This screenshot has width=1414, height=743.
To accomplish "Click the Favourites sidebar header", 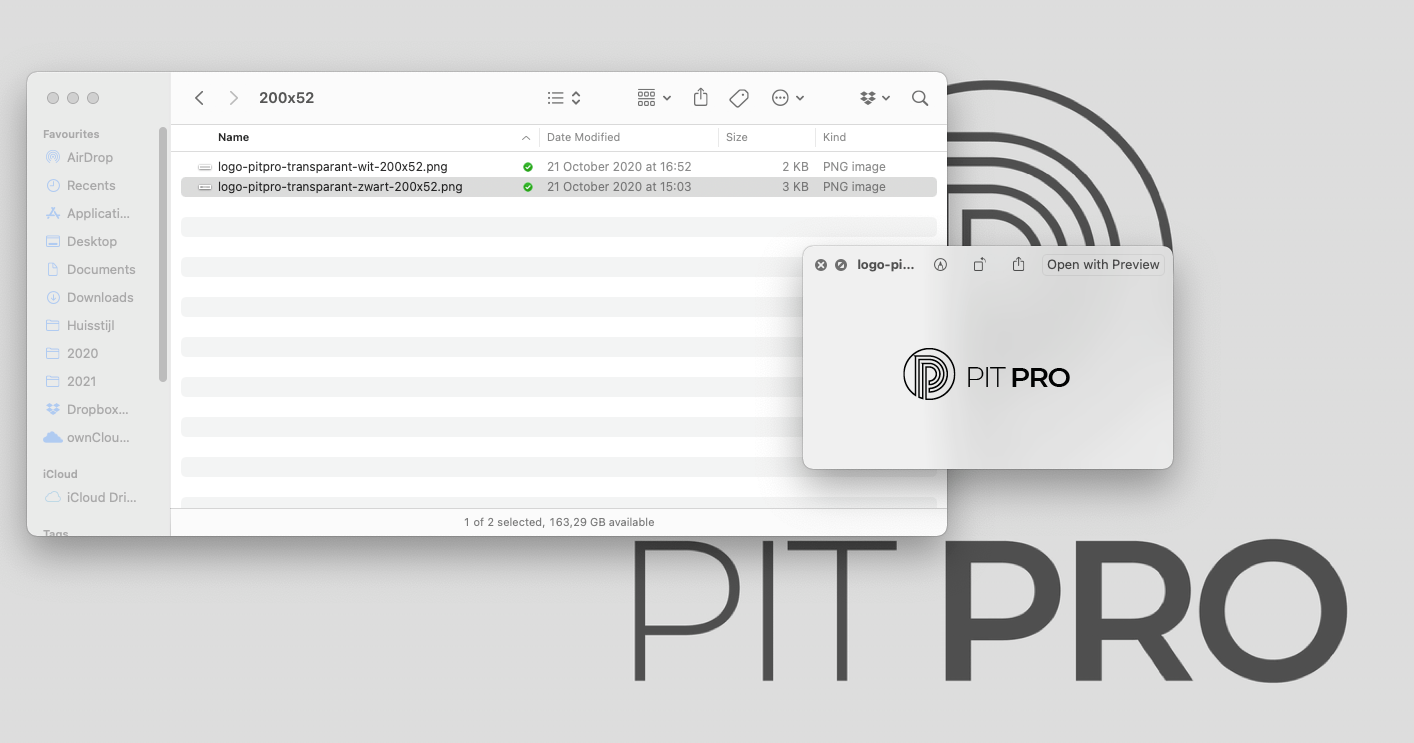I will tap(71, 134).
